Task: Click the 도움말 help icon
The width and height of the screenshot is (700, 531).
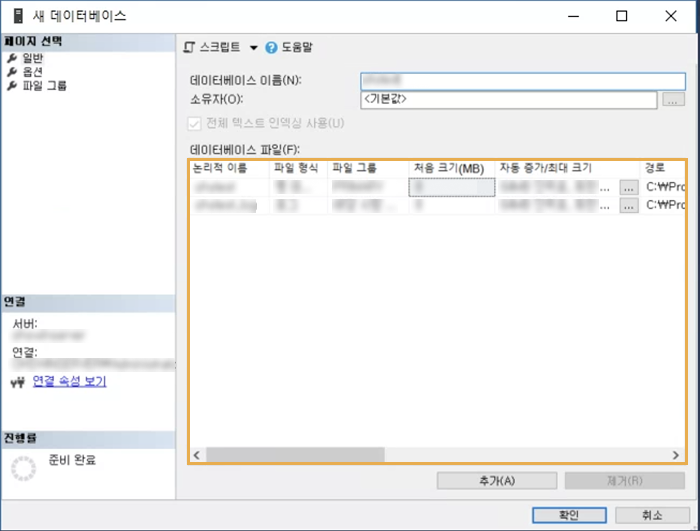Action: pos(271,47)
